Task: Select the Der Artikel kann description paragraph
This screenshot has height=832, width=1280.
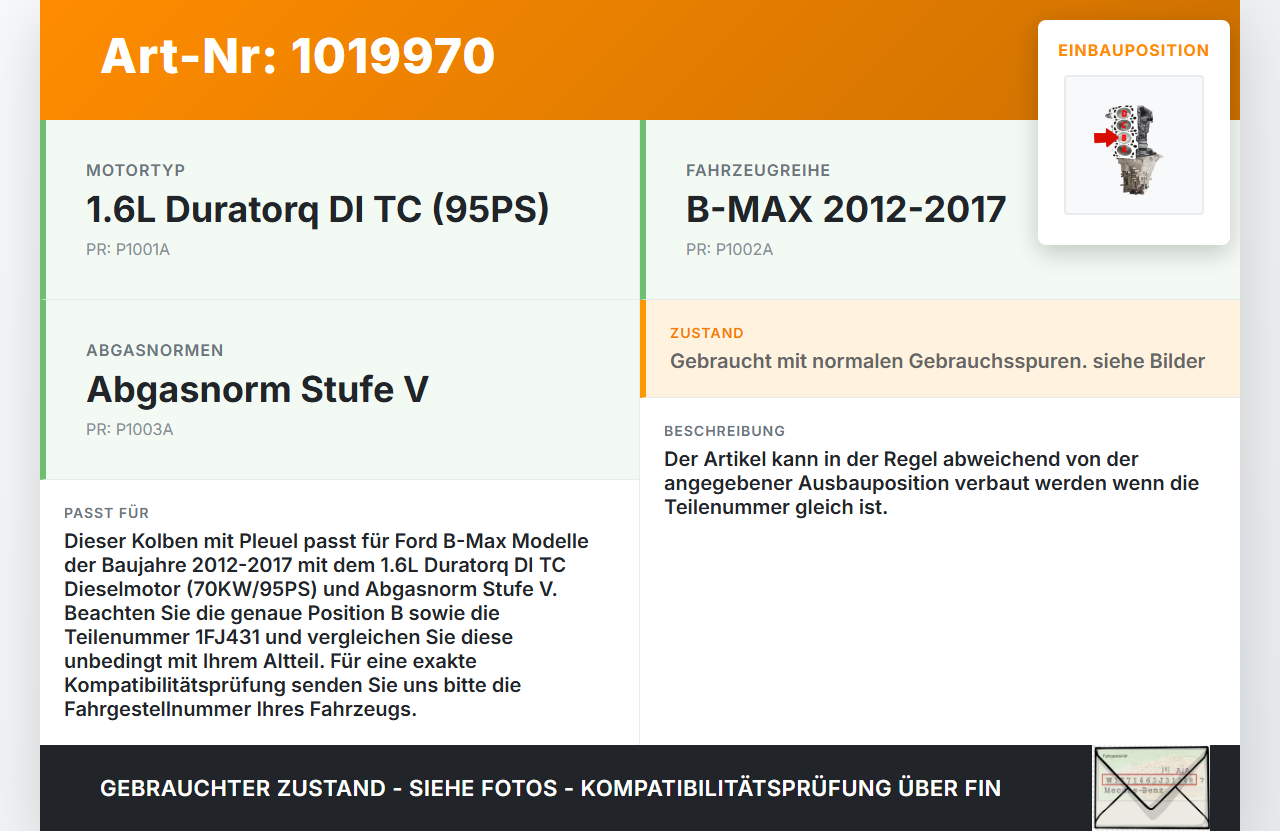Action: pyautogui.click(x=932, y=483)
